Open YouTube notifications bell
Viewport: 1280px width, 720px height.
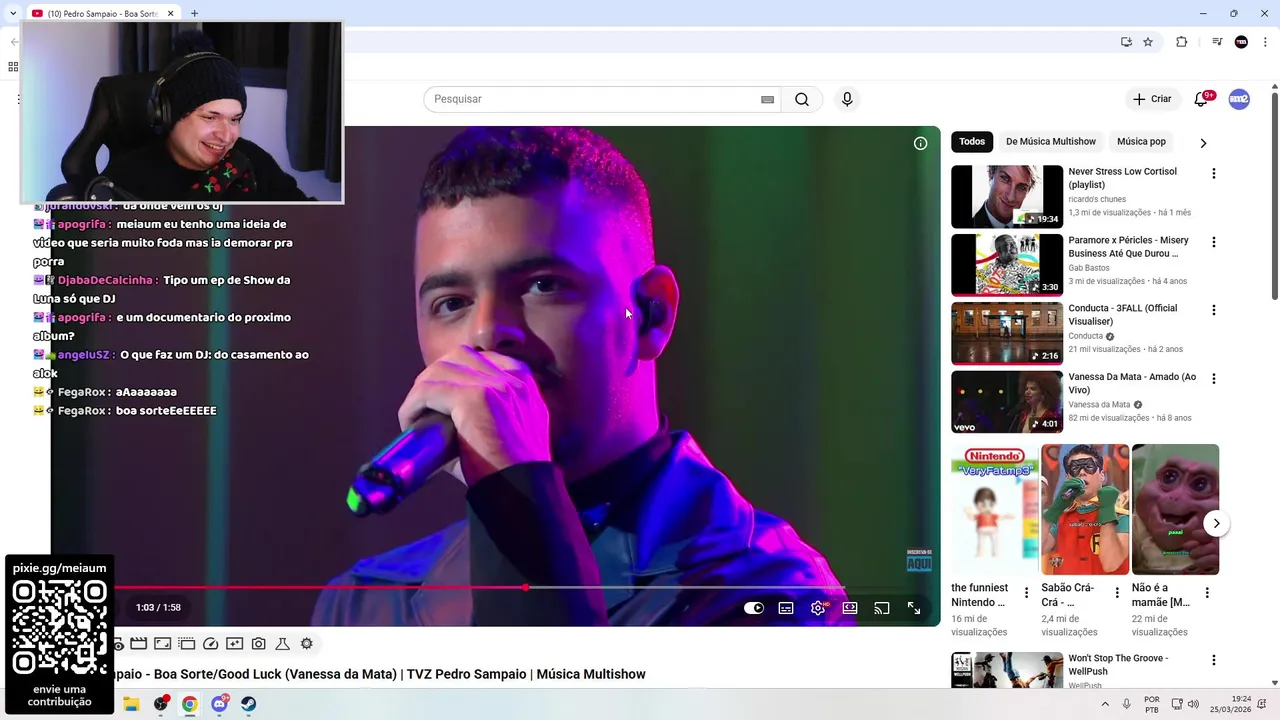point(1202,99)
